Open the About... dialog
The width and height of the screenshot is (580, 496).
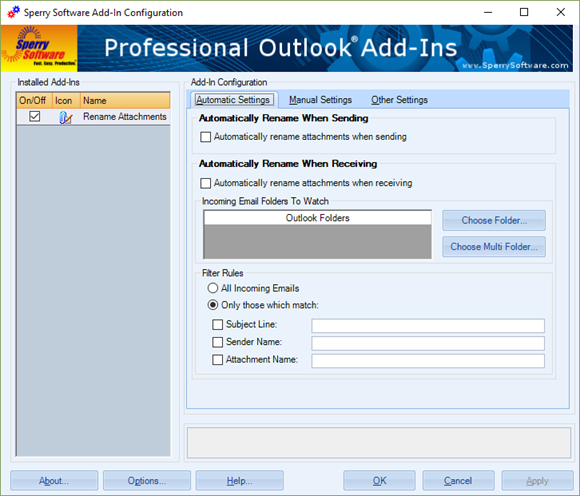point(54,480)
